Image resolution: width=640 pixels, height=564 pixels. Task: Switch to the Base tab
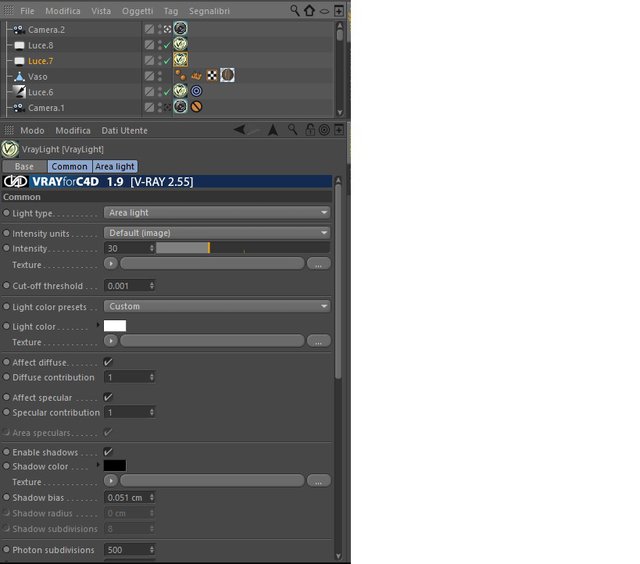[24, 167]
